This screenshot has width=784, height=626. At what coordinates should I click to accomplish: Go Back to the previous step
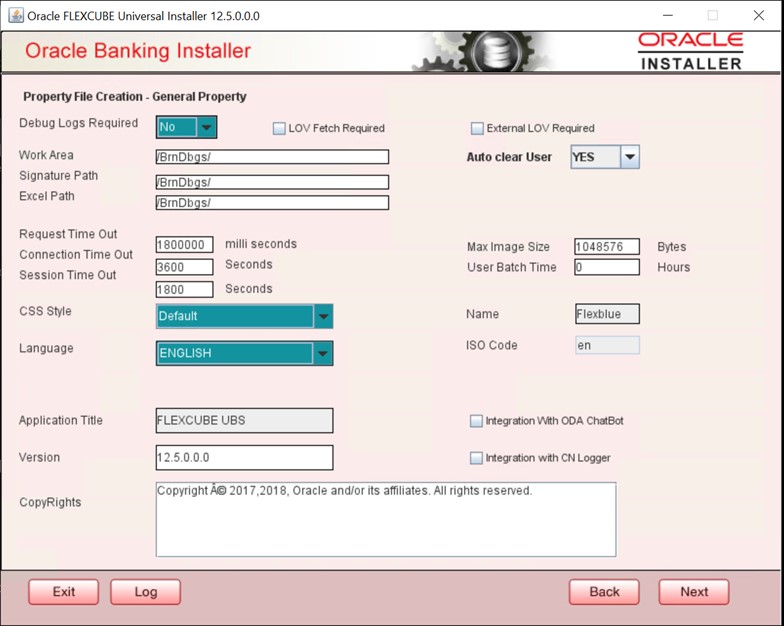(604, 592)
